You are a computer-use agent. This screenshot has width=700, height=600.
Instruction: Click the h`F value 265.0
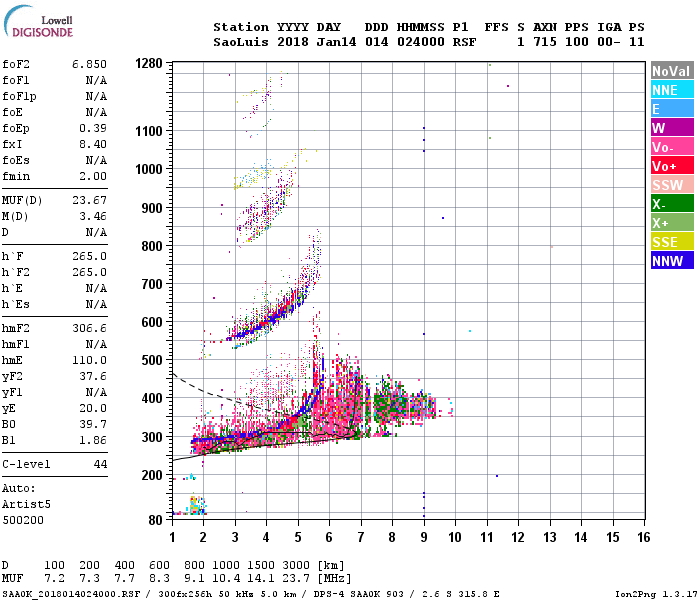(89, 256)
